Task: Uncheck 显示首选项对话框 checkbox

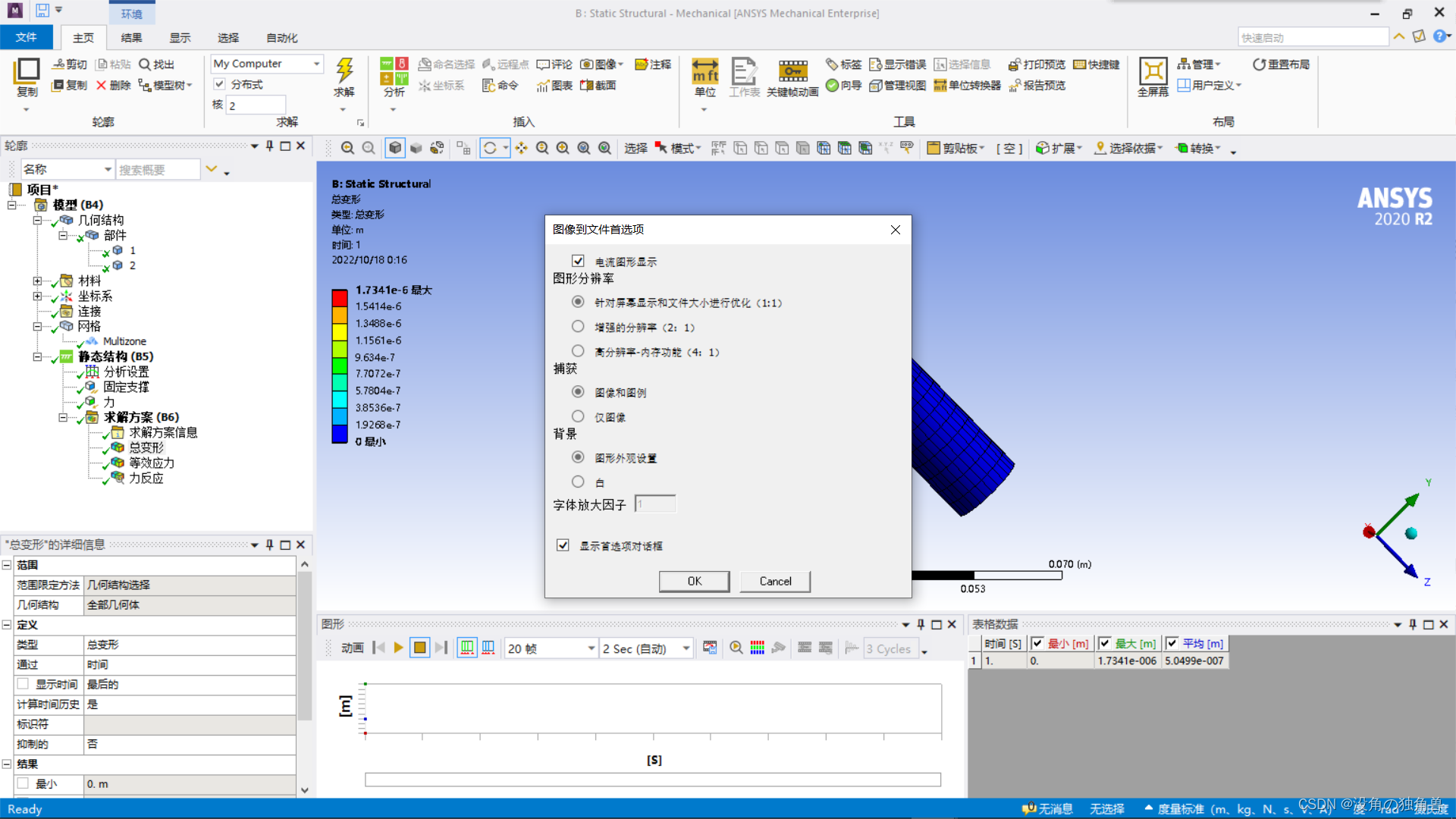Action: [x=563, y=545]
